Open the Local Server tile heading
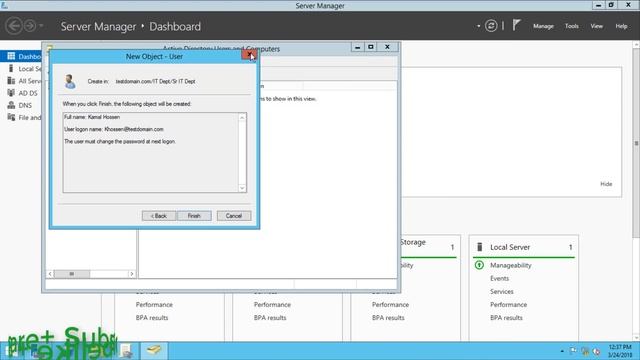The width and height of the screenshot is (640, 360). [x=510, y=247]
